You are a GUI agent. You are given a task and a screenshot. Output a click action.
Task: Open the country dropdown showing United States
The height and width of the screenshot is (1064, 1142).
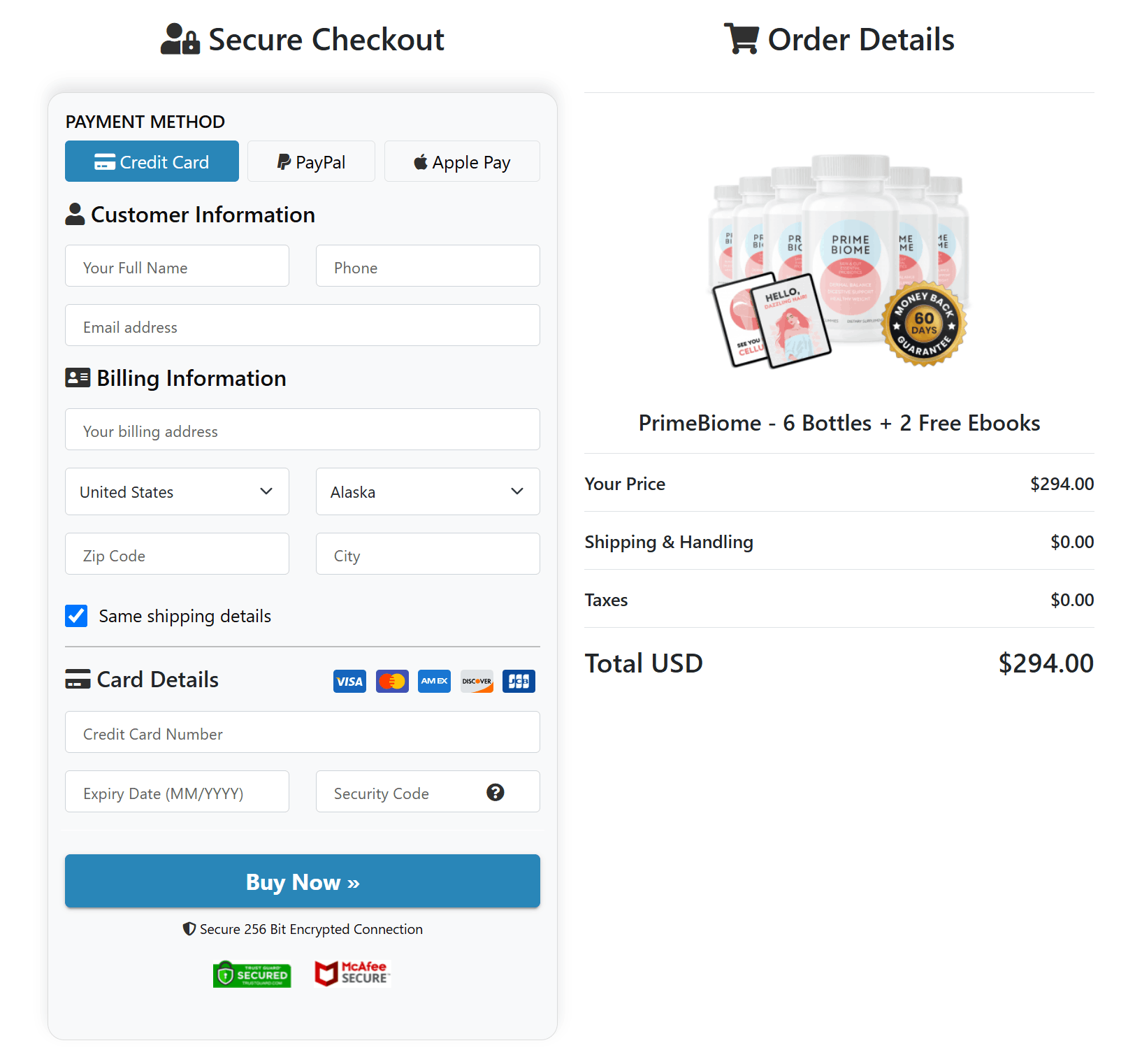177,491
